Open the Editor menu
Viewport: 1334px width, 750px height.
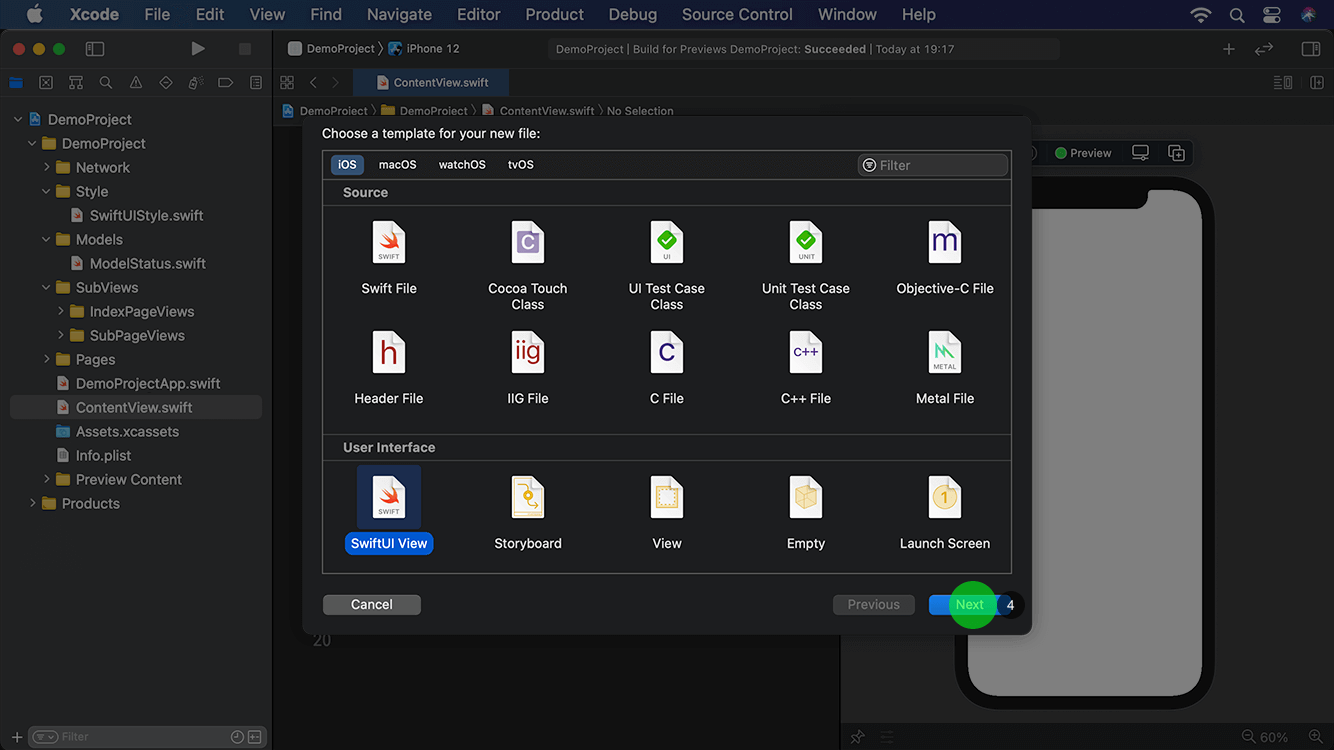point(478,14)
